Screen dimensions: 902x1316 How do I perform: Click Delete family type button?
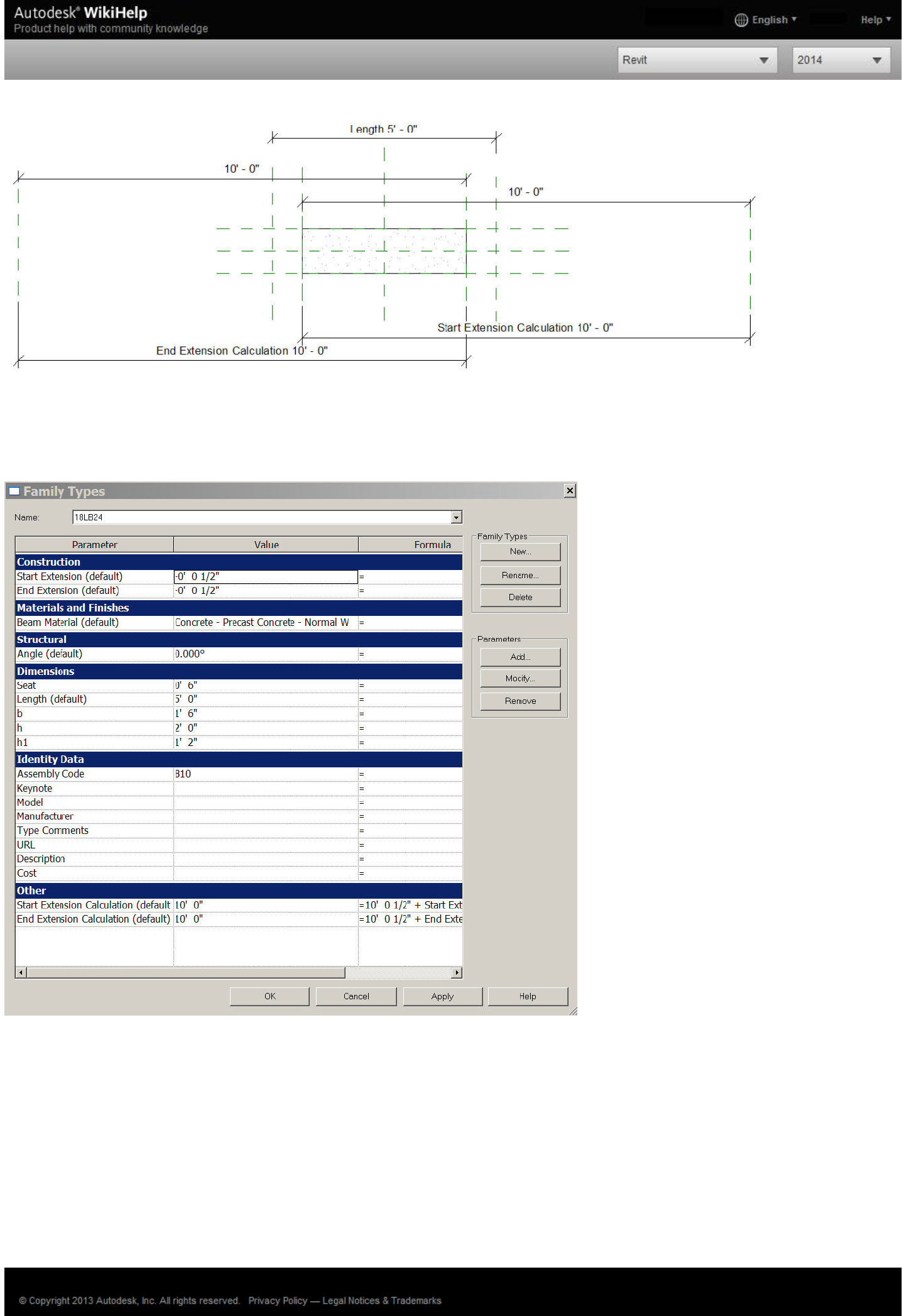(x=520, y=597)
